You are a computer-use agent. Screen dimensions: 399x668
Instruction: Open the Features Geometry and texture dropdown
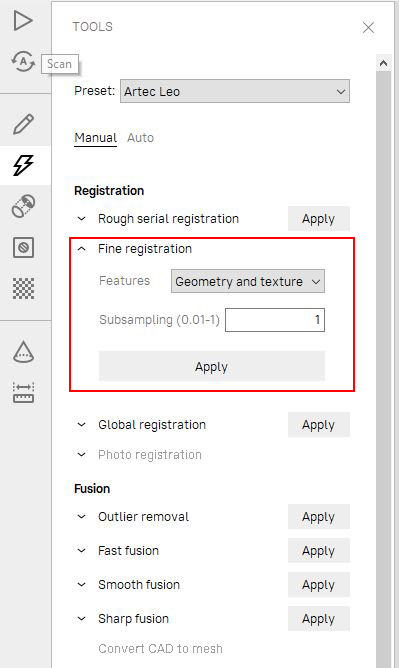247,281
